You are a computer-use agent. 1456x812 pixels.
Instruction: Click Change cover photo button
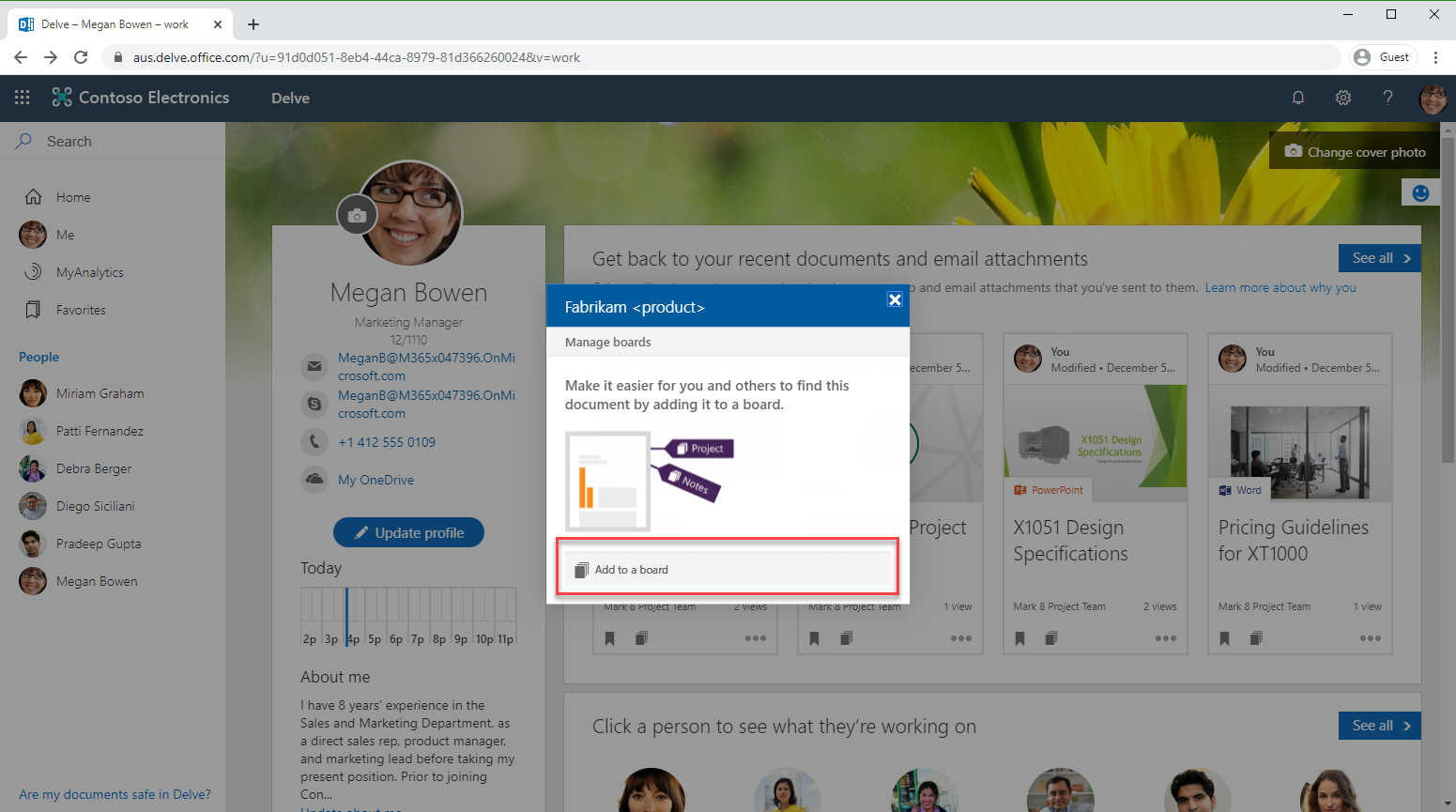tap(1355, 151)
